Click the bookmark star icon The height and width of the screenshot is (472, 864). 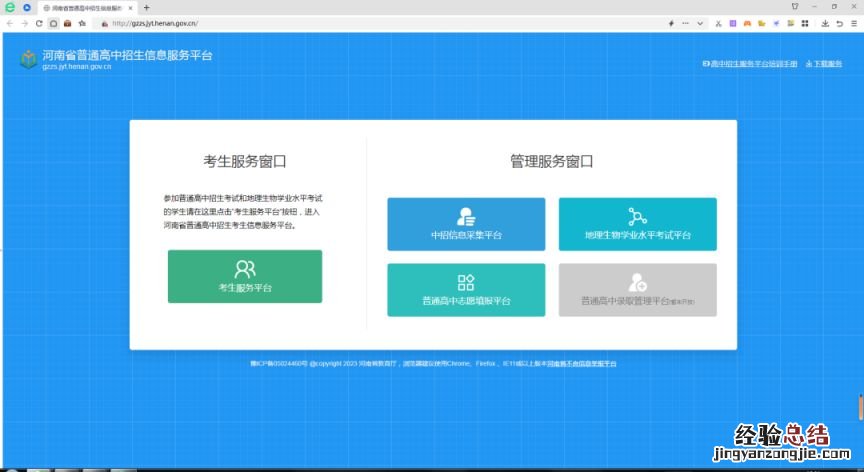82,23
